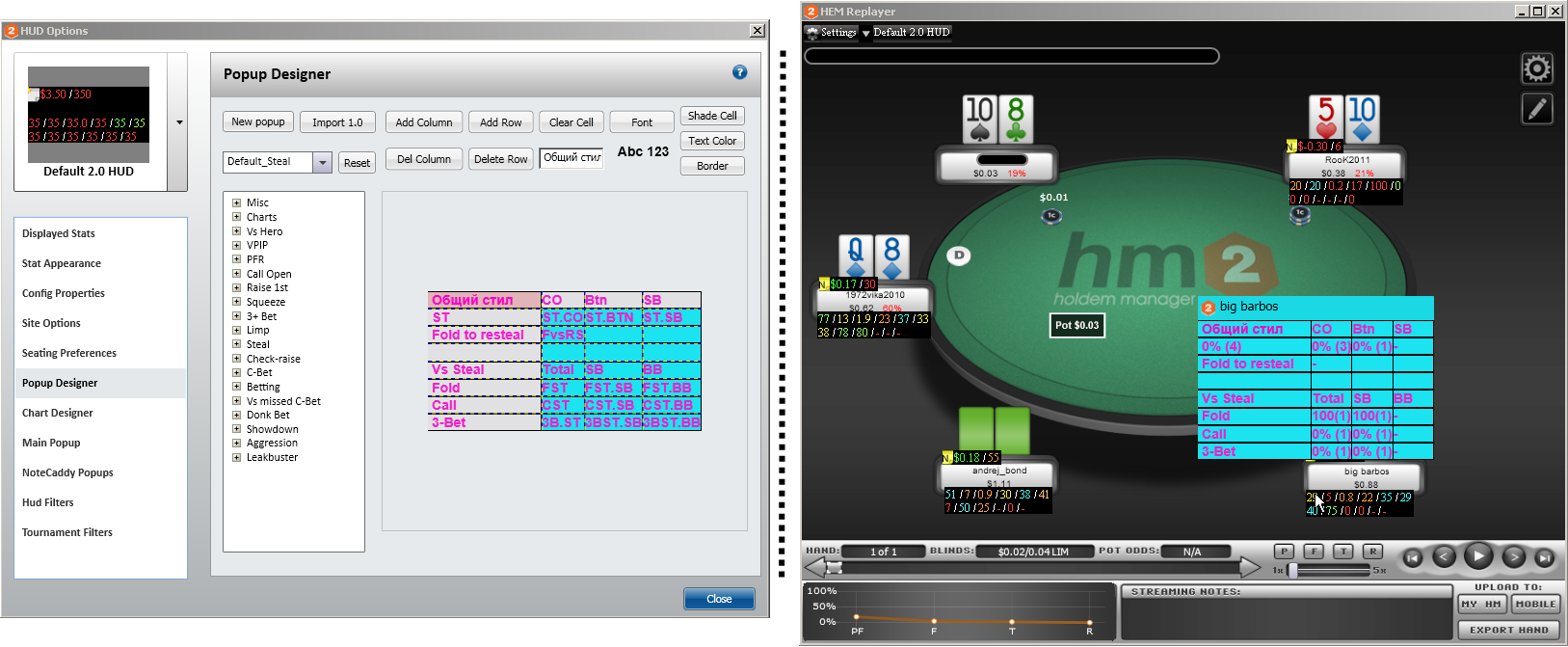Open the help icon in Popup Designer
Viewport: 1568px width, 647px height.
pyautogui.click(x=739, y=72)
